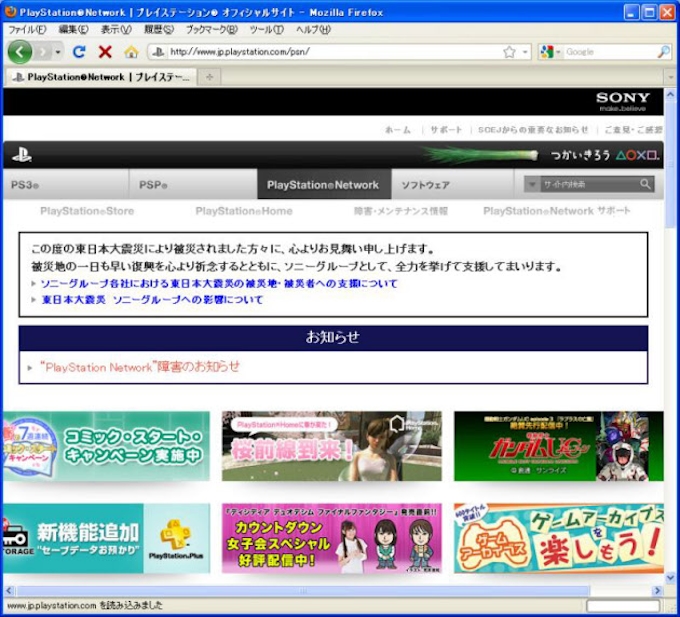Select the PSP tab on site navigation
This screenshot has width=680, height=617.
click(153, 185)
